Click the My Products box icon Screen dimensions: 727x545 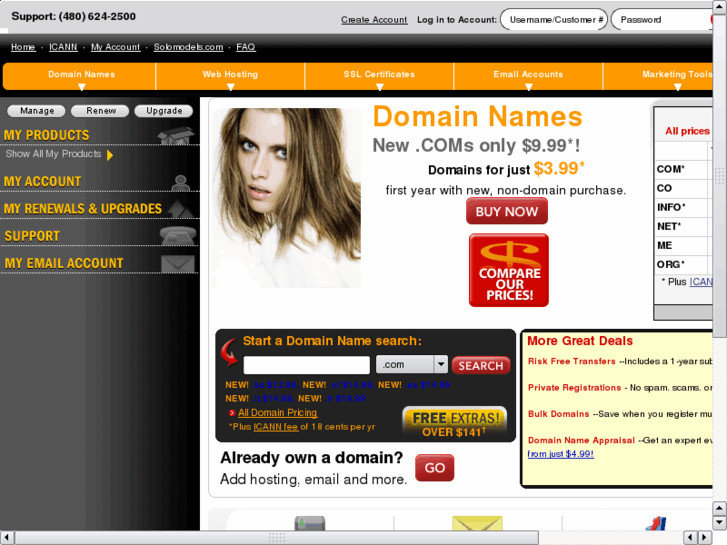175,135
